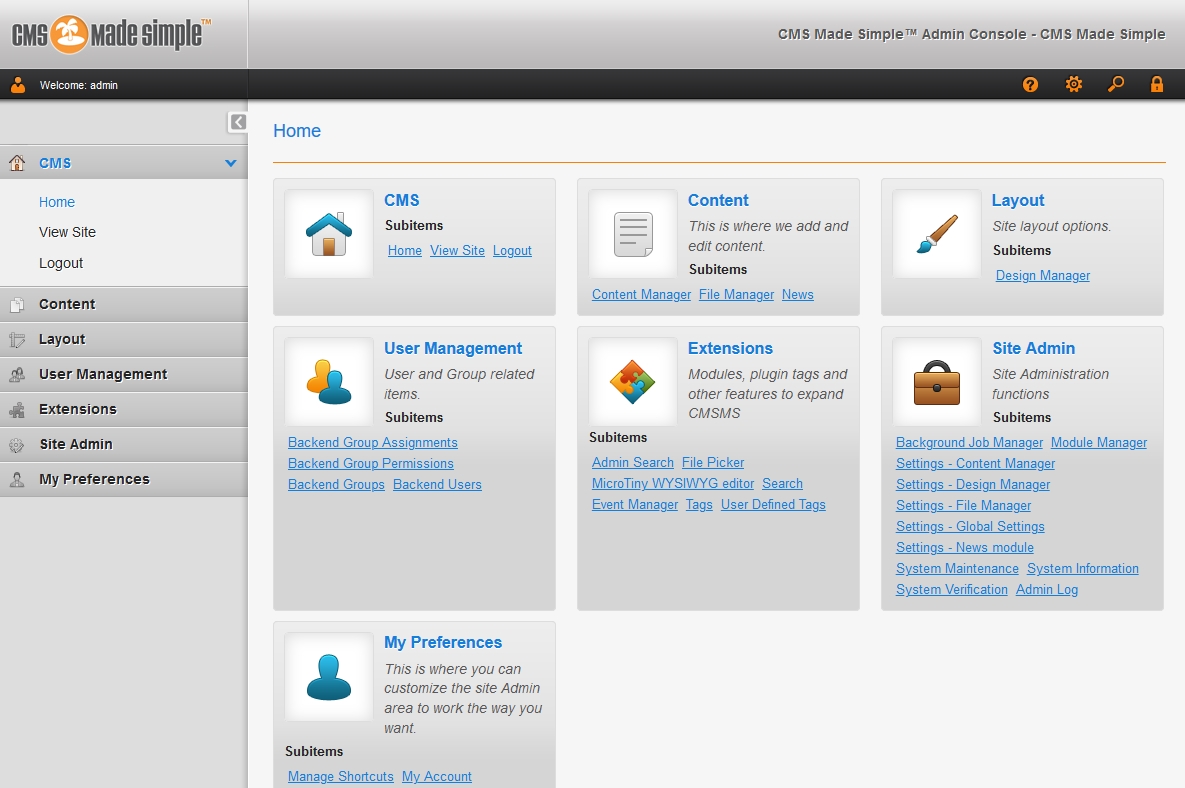Open the Manage Shortcuts link
The width and height of the screenshot is (1185, 788).
341,777
